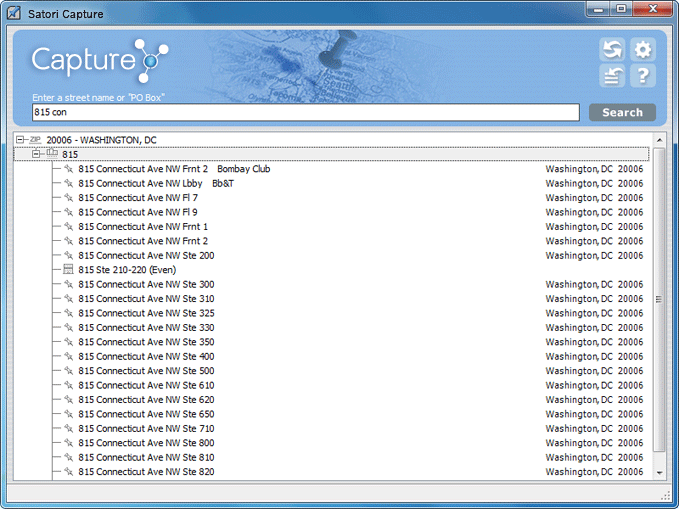
Task: Select 815 Connecticut Ave NW Ste 620
Action: 146,399
